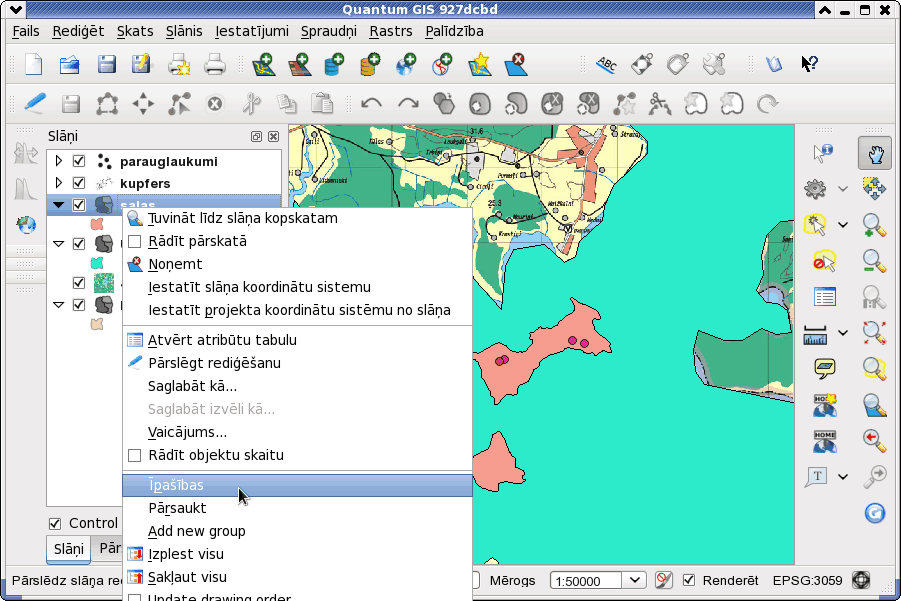The height and width of the screenshot is (601, 901).
Task: Expand the kupfers layer tree
Action: [59, 183]
